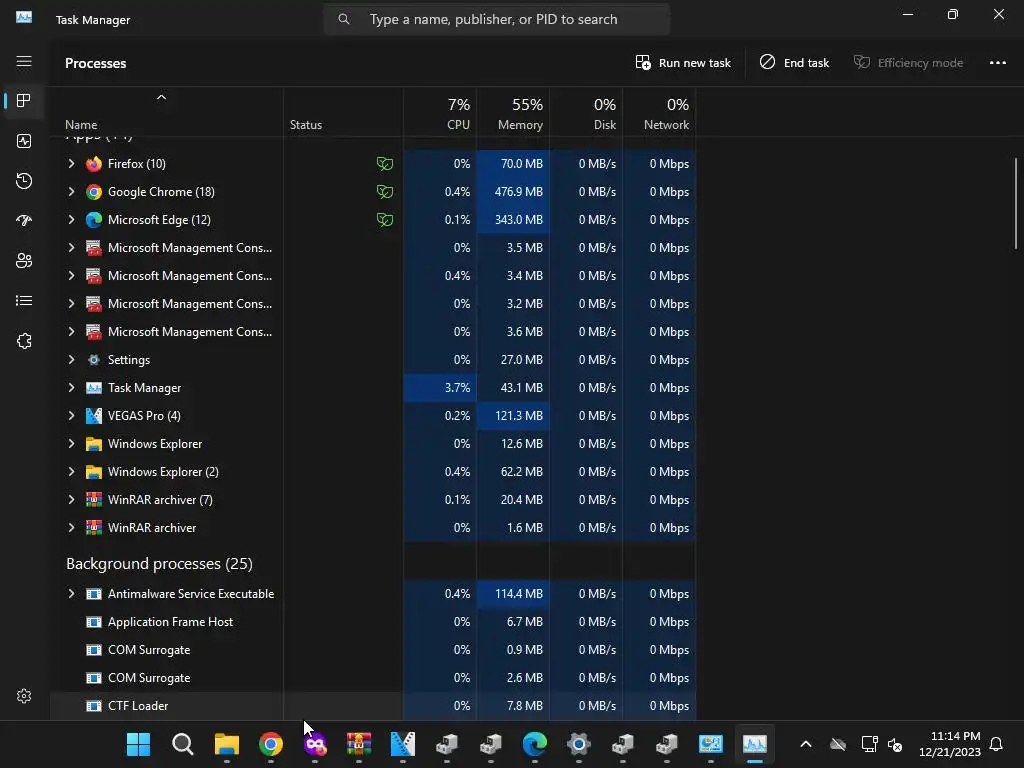1024x768 pixels.
Task: Select the 121.3 MB memory cell
Action: (x=513, y=416)
